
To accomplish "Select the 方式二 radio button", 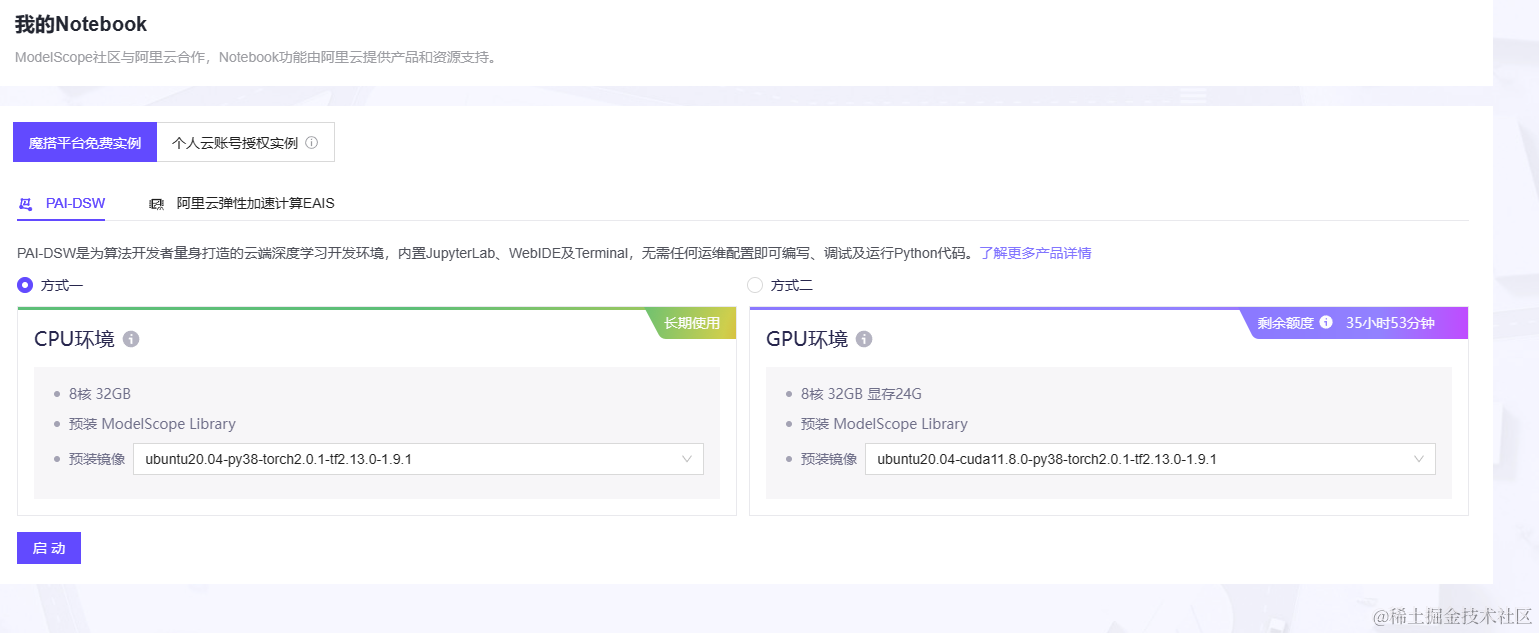I will (755, 285).
